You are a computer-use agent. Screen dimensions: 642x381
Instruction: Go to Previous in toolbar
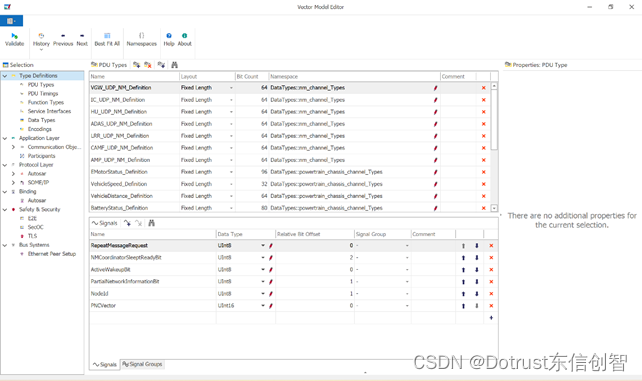pos(63,39)
